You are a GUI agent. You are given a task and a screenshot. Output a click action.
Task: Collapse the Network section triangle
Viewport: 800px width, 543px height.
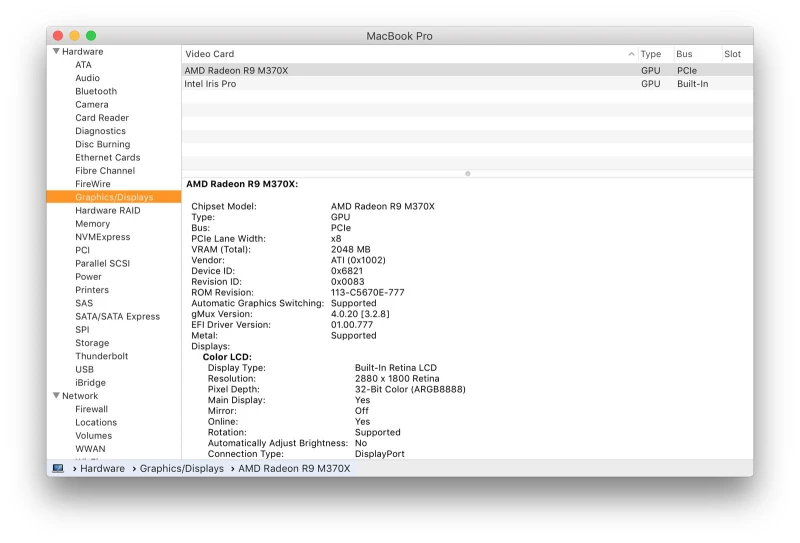click(55, 396)
